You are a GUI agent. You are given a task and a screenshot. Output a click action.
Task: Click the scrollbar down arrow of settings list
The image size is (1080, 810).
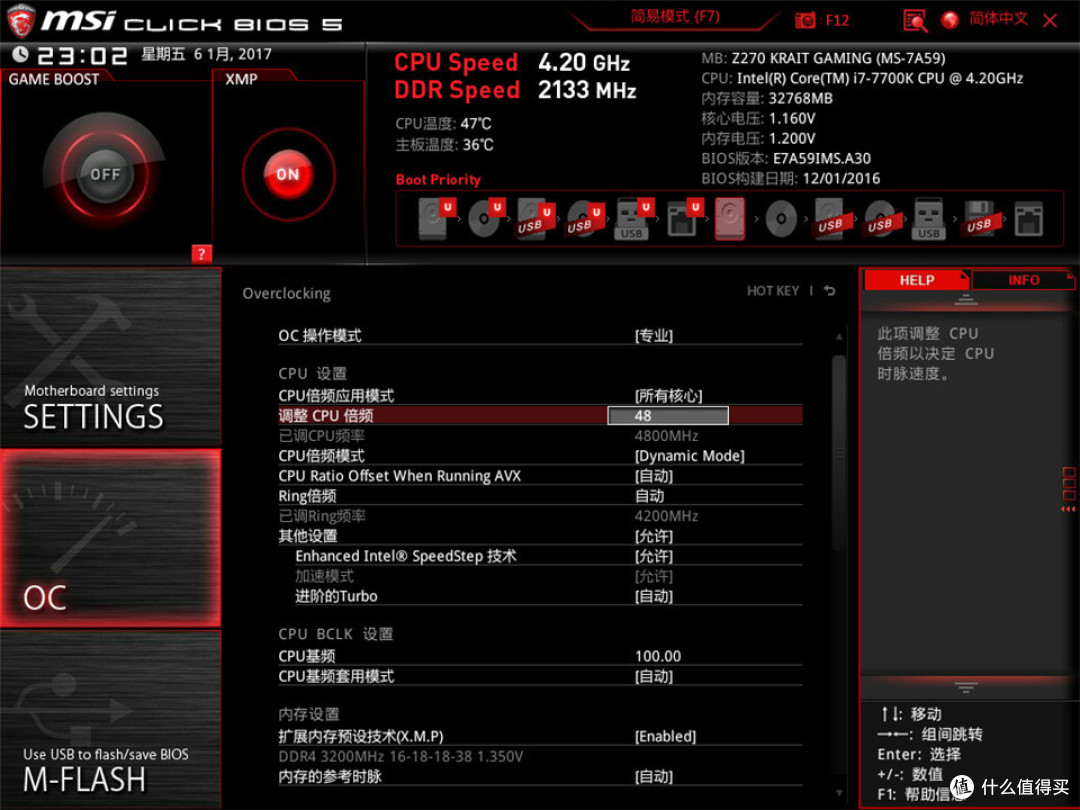click(839, 793)
